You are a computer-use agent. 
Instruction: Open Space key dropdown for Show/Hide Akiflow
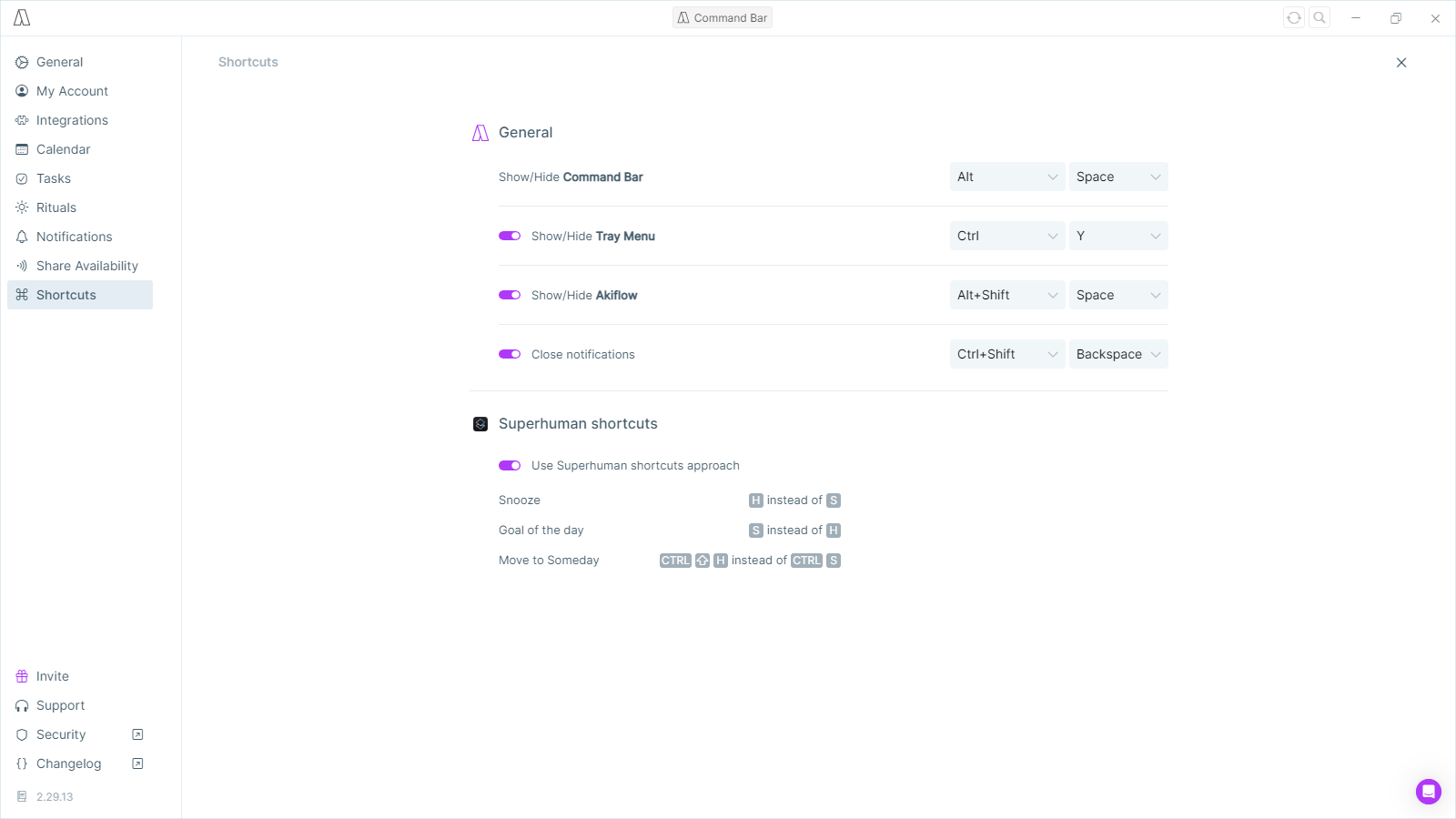tap(1118, 295)
